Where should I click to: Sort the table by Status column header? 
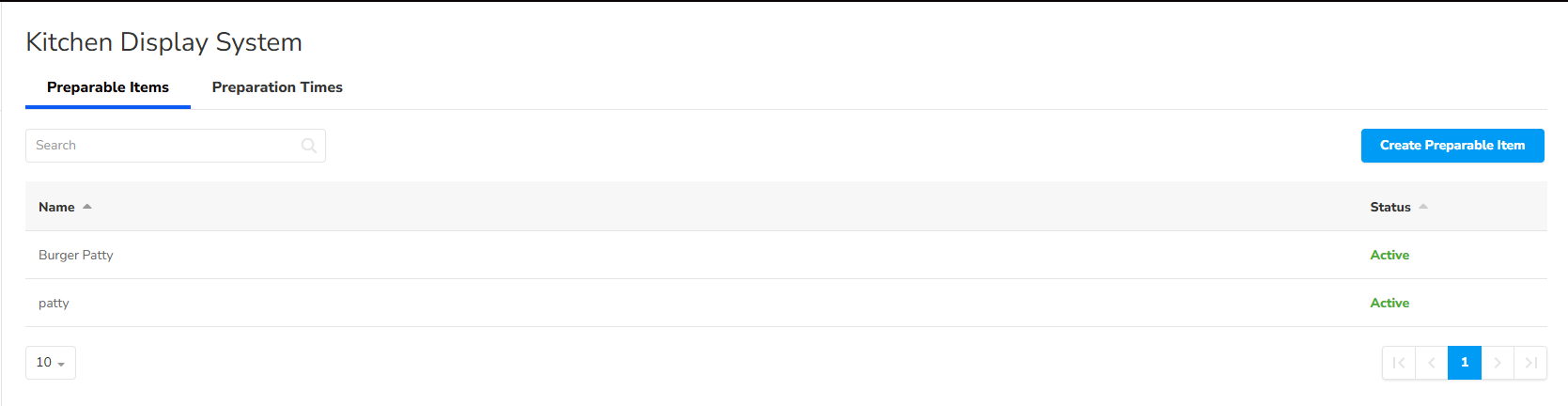1389,207
